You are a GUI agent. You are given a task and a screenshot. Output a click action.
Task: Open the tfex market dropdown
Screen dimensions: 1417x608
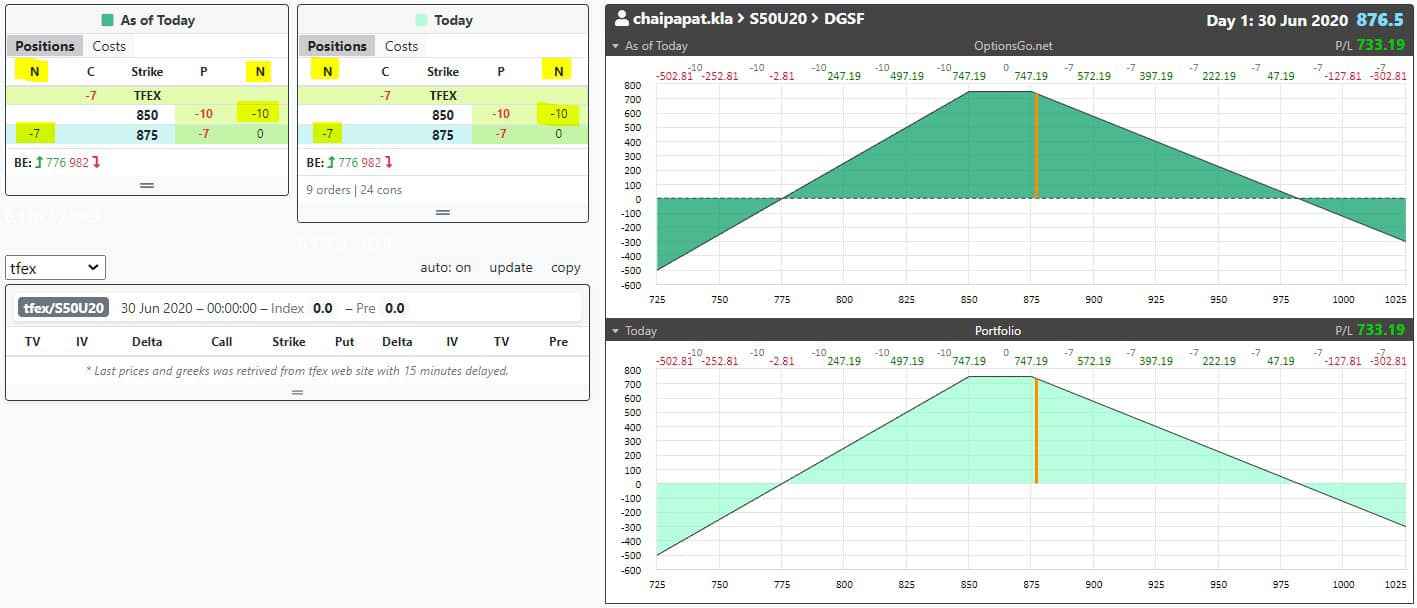pos(55,268)
